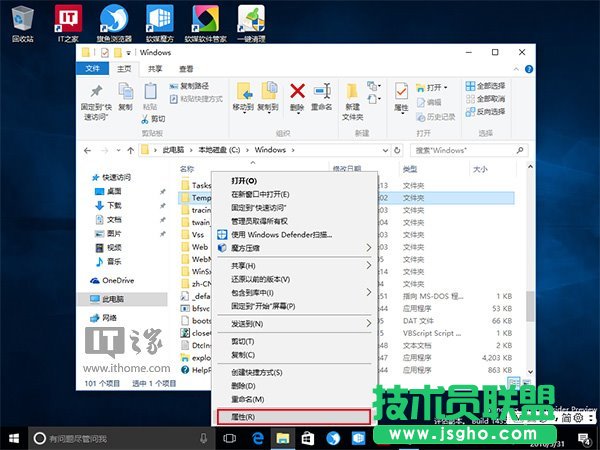Open the IT之家 desktop shortcut

point(68,23)
